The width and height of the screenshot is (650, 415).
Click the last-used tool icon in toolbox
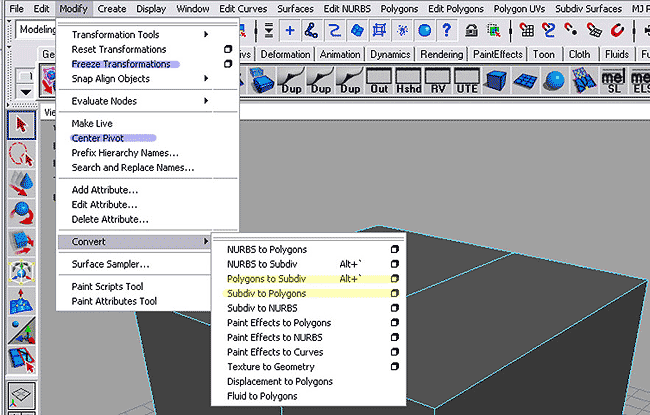click(x=22, y=360)
